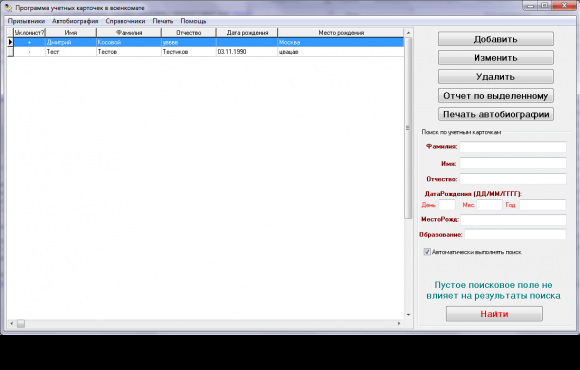Viewport: 580px width, 370px height.
Task: Click the Удалить button
Action: point(496,77)
